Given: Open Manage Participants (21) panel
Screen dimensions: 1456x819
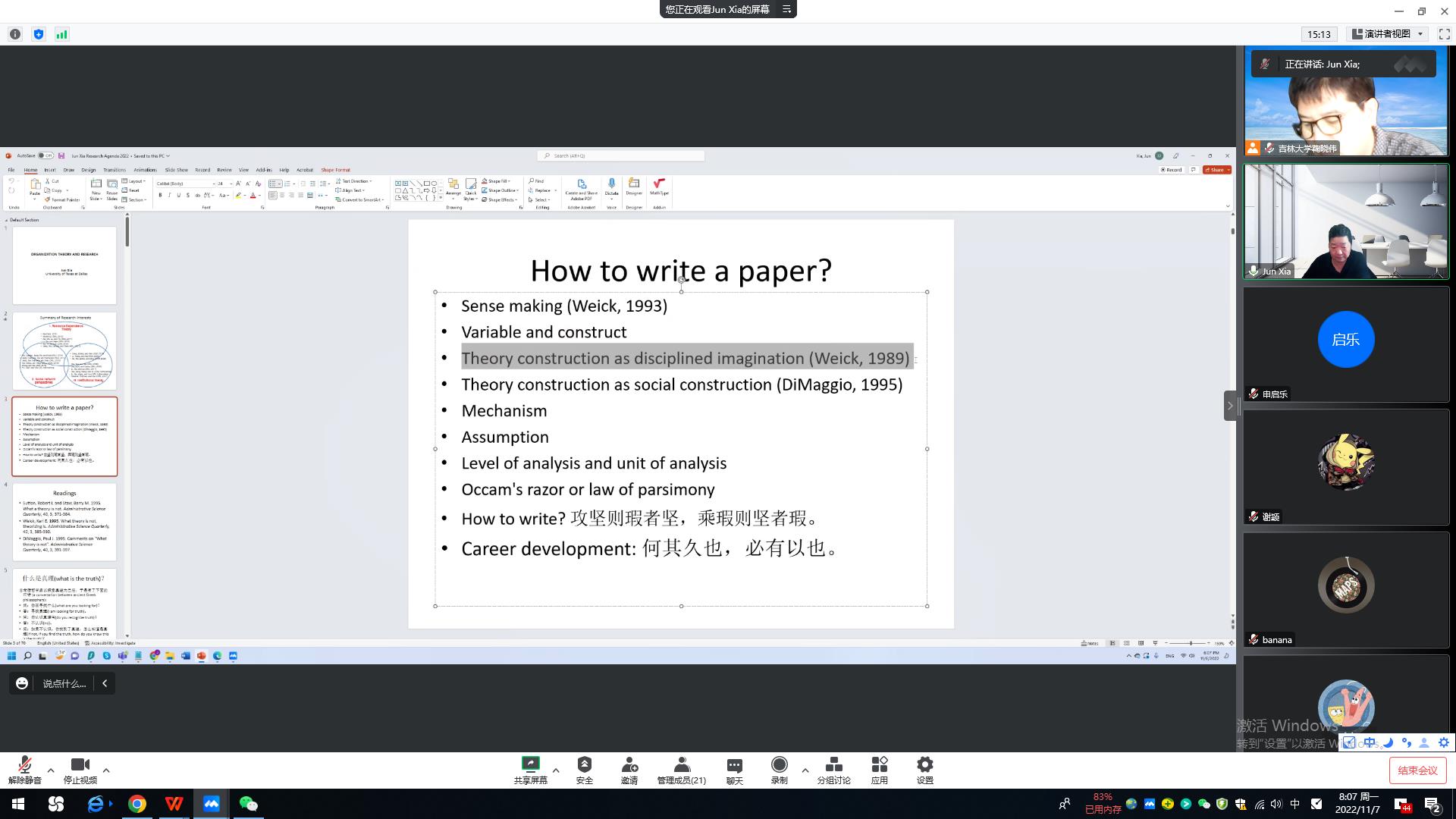Looking at the screenshot, I should [x=681, y=764].
